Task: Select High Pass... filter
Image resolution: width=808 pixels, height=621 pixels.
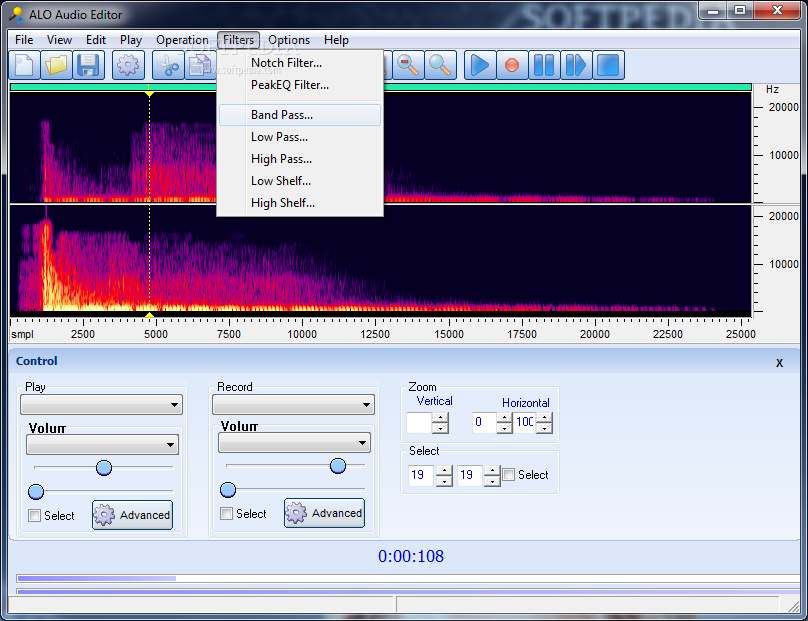Action: 300,159
